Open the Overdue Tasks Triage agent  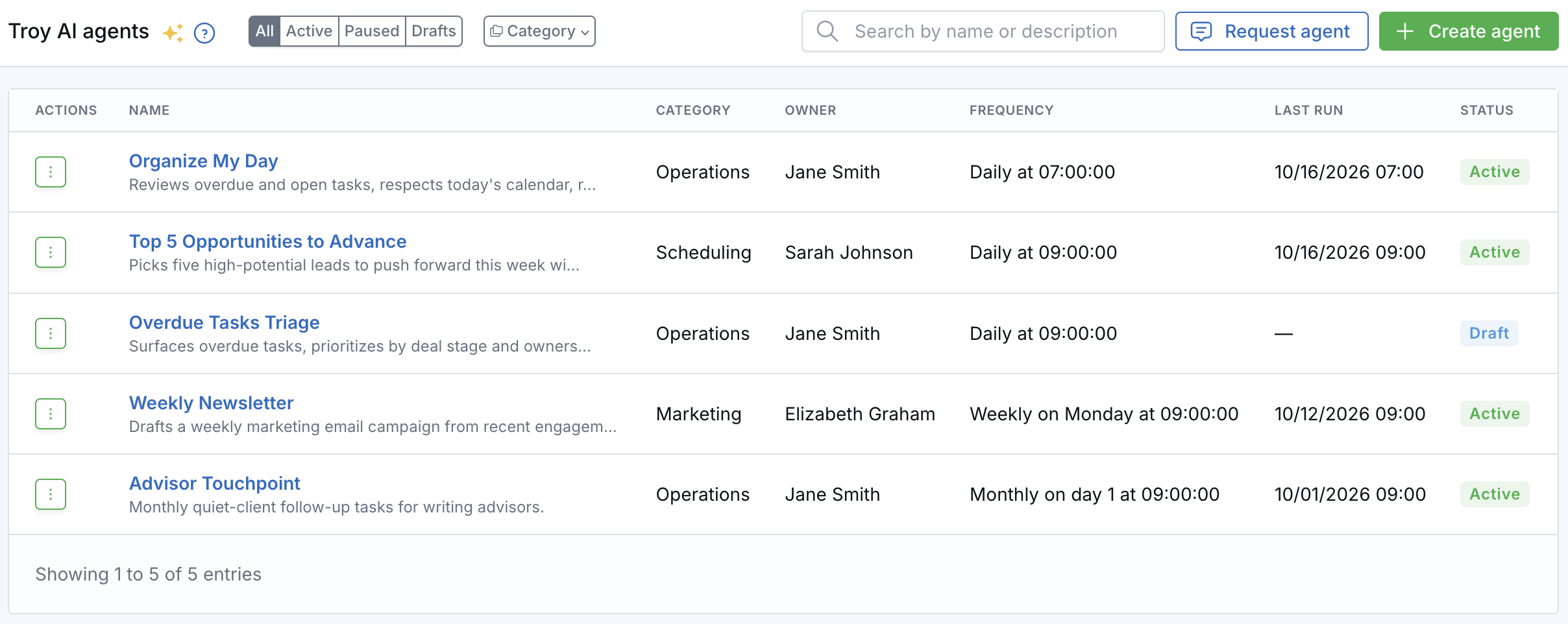click(x=225, y=322)
